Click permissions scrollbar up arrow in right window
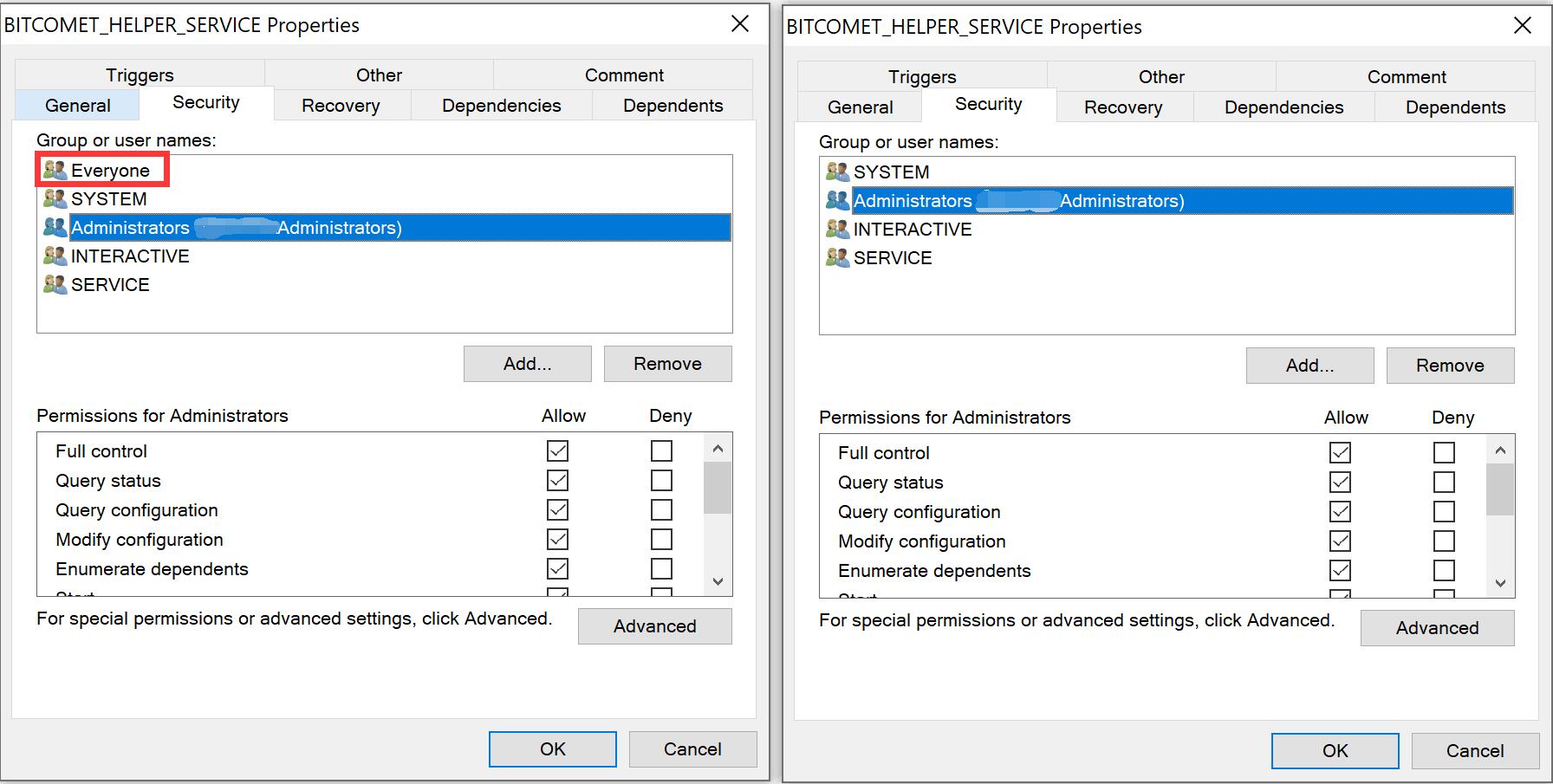The width and height of the screenshot is (1553, 784). click(x=1500, y=450)
